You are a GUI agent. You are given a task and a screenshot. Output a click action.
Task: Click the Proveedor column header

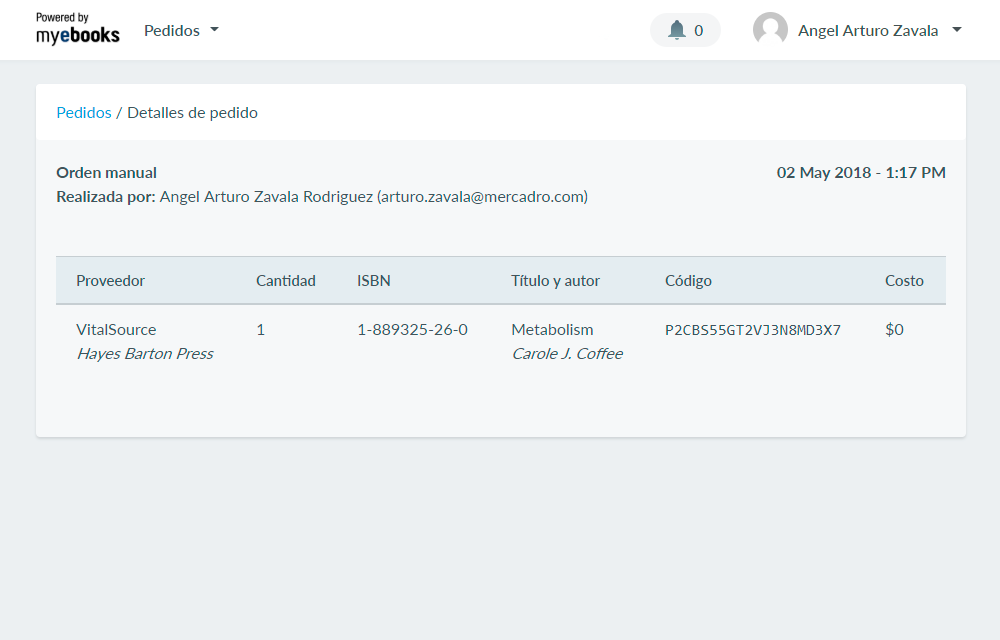110,281
